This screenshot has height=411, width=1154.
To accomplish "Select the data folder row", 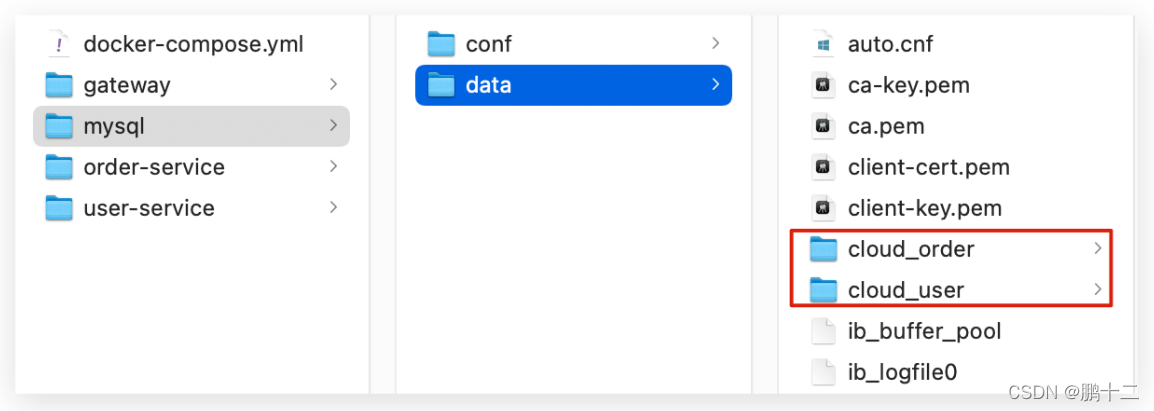I will [x=573, y=85].
